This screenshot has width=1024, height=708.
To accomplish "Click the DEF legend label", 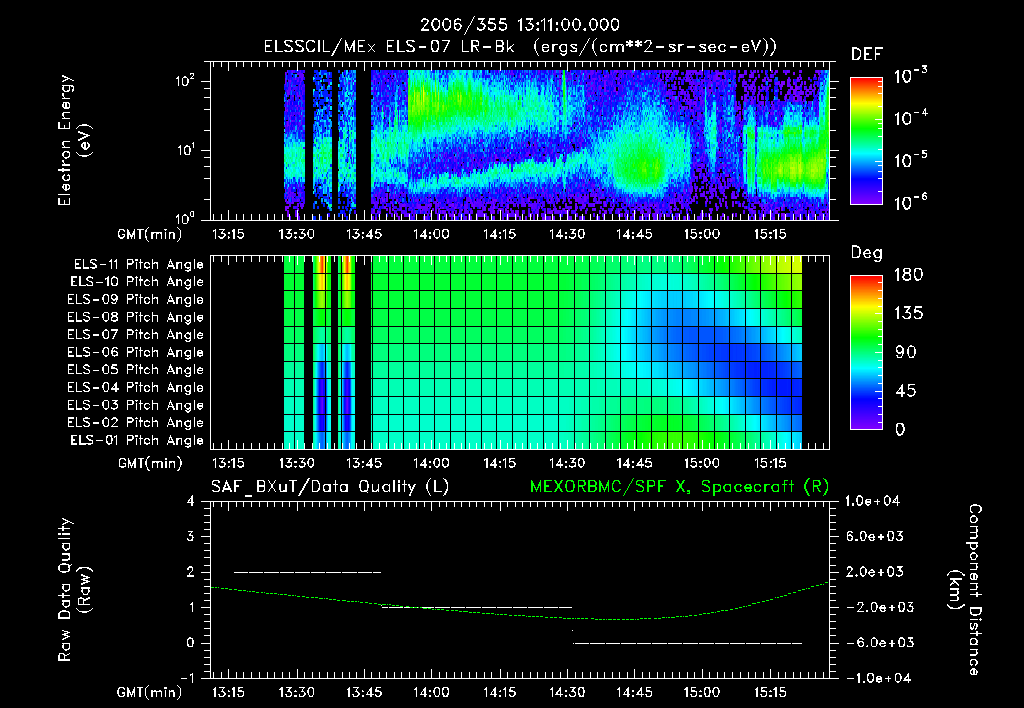I will [x=867, y=54].
